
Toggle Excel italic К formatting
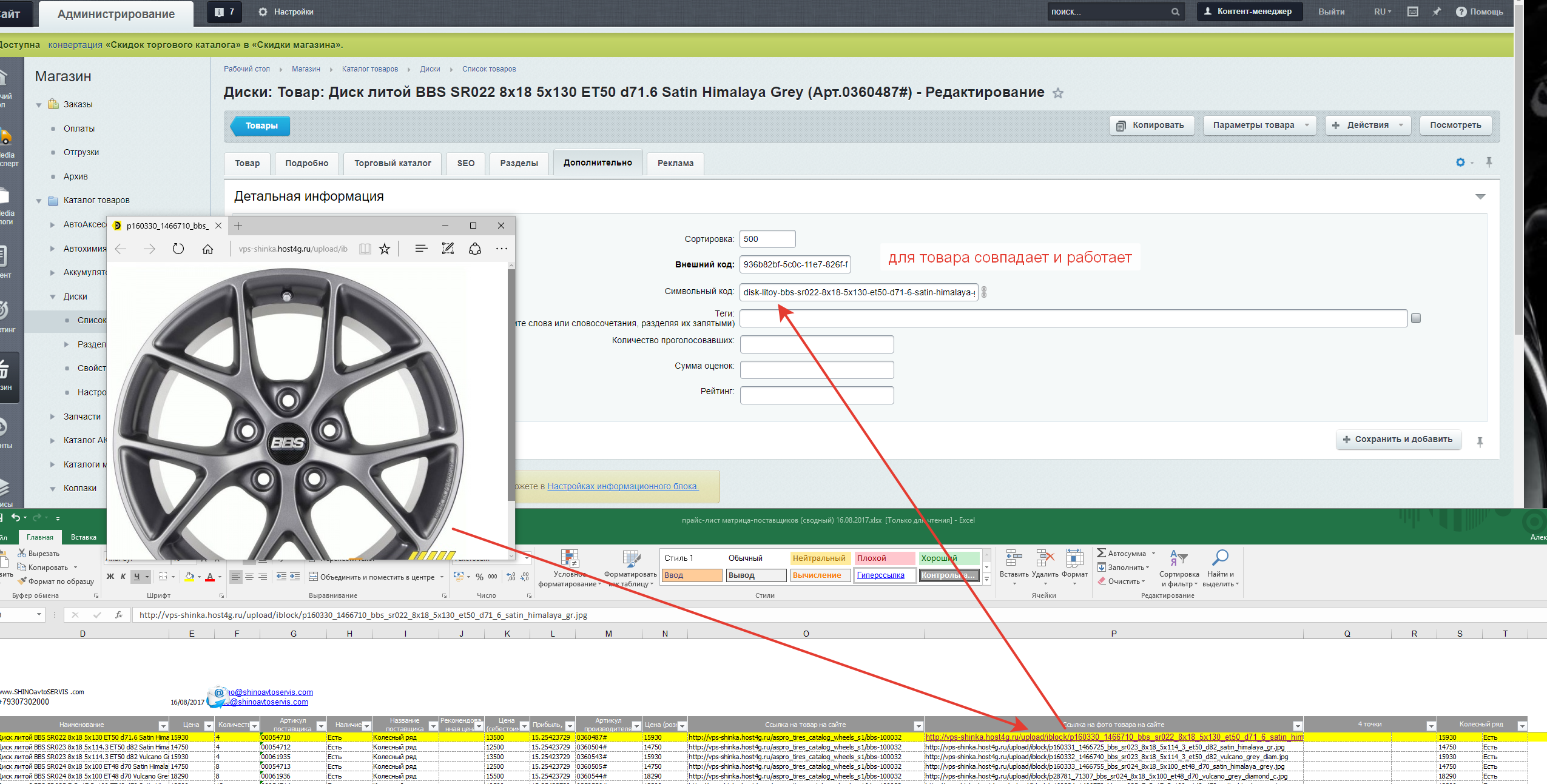(x=123, y=577)
